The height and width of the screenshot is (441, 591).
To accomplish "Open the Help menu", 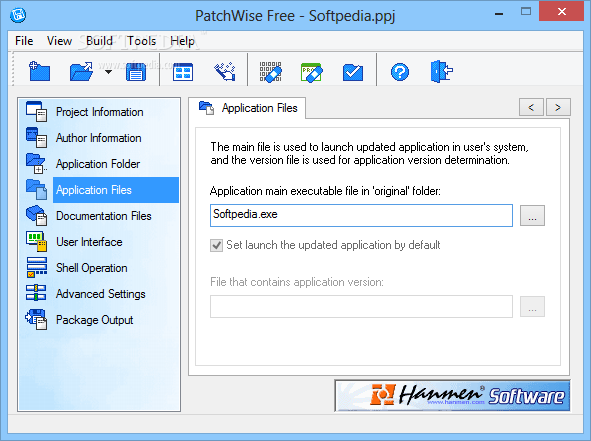I will pos(182,41).
